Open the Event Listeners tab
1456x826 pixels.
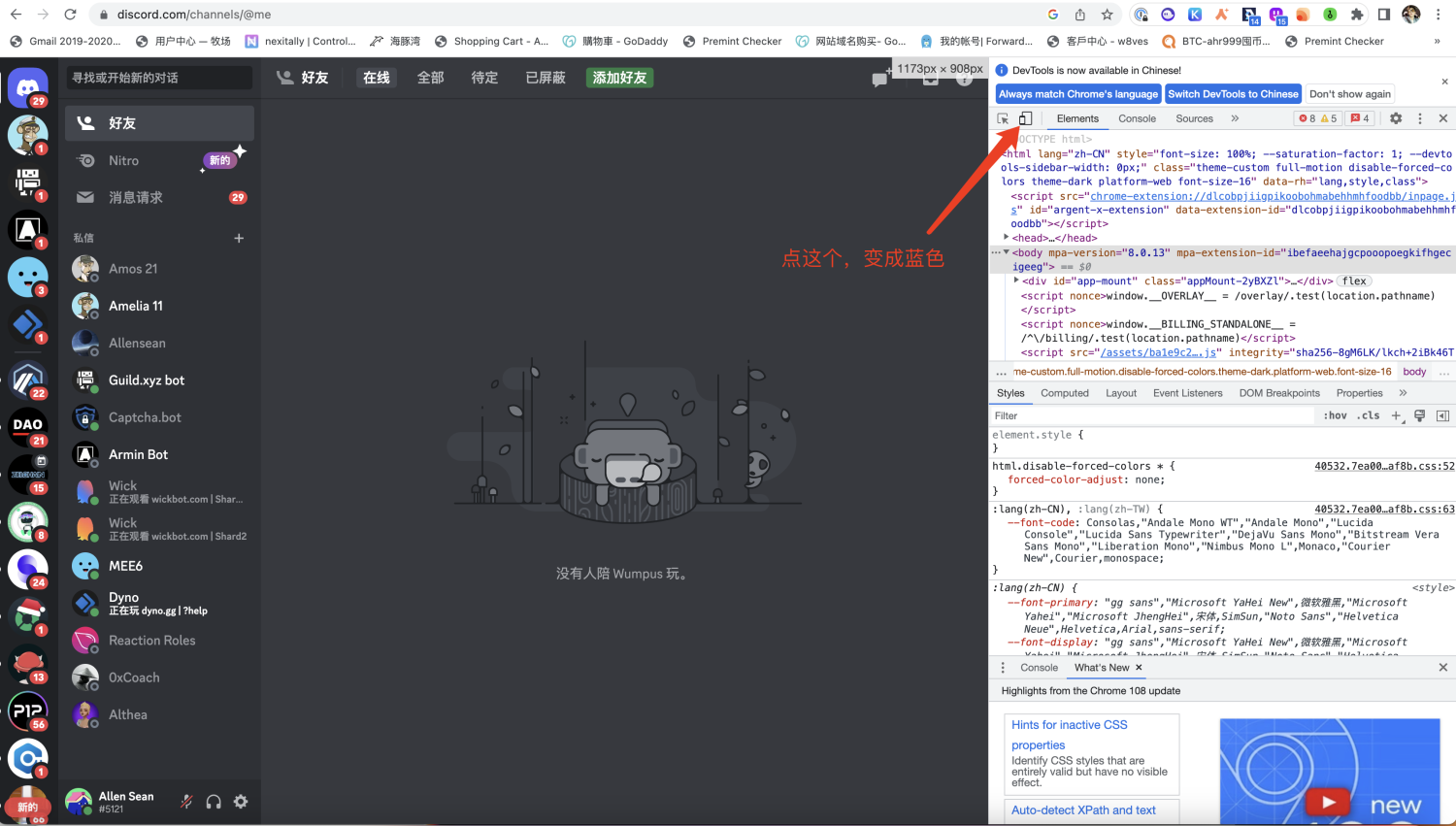(x=1188, y=393)
